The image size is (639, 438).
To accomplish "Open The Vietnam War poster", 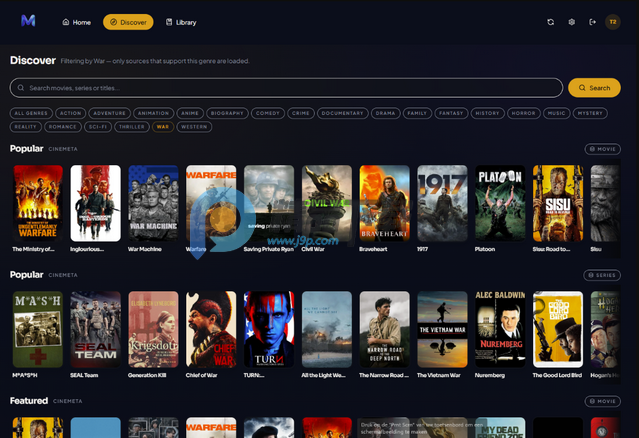I will (443, 329).
